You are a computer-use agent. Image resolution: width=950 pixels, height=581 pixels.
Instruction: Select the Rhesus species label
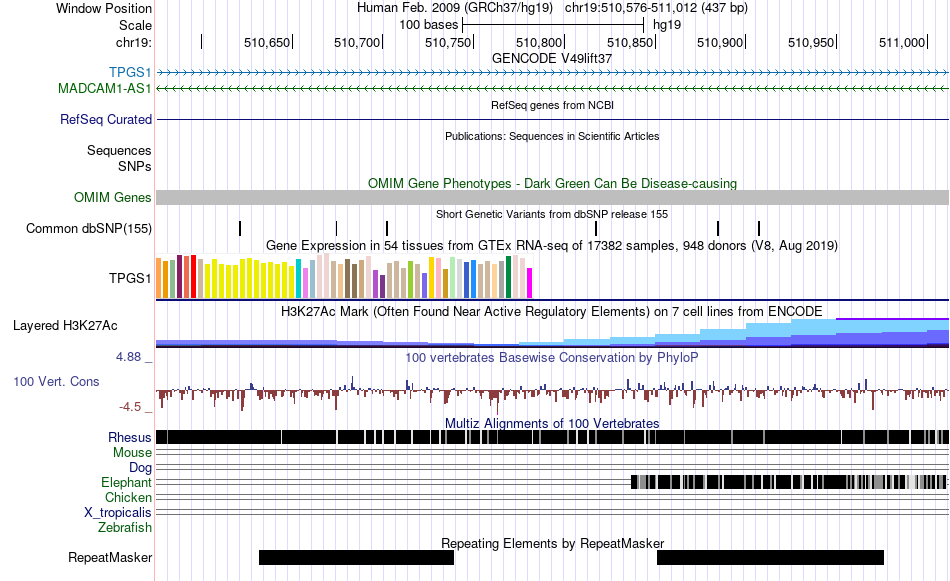tap(129, 437)
